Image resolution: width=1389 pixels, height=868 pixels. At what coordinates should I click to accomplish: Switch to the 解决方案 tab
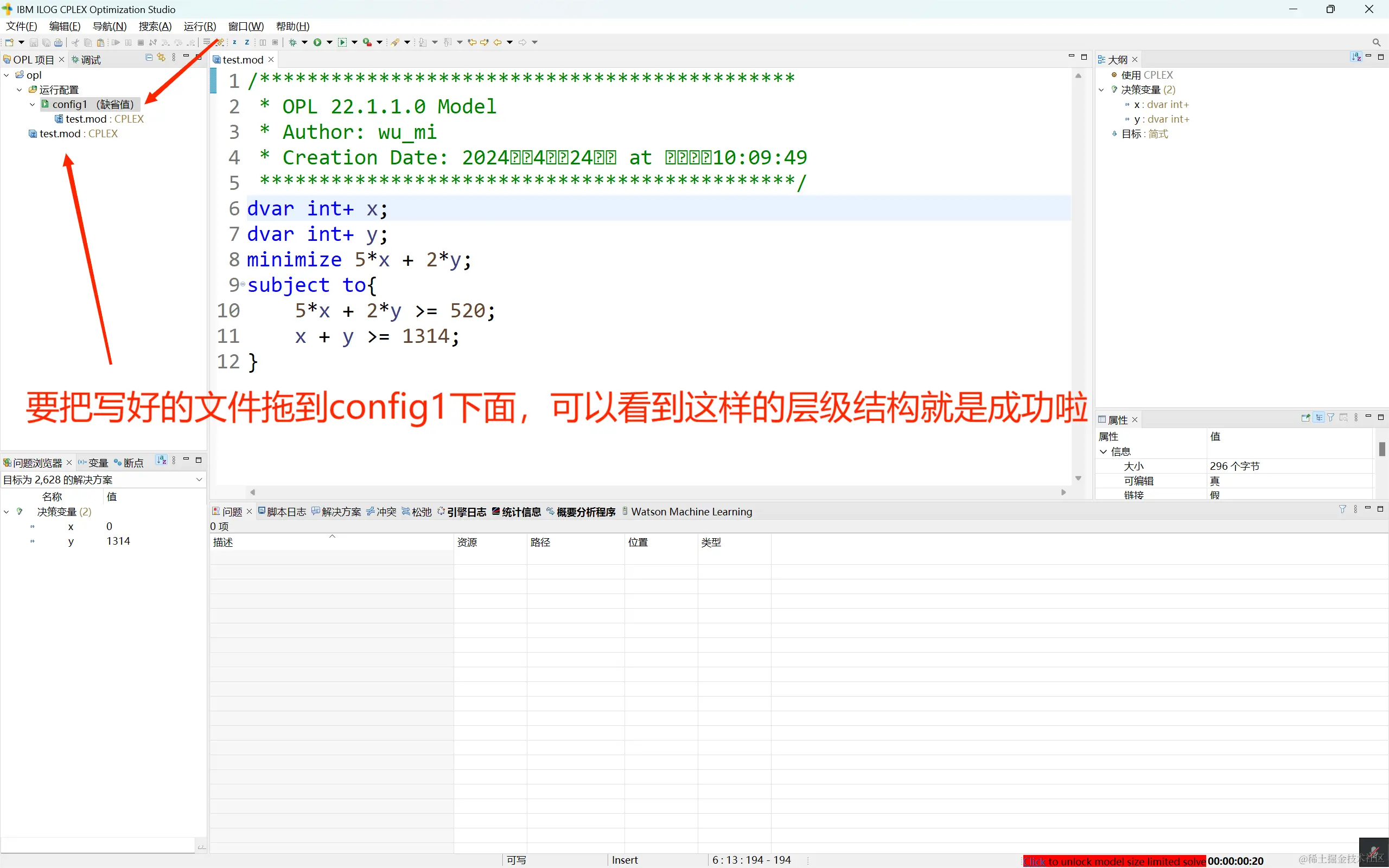pos(341,512)
